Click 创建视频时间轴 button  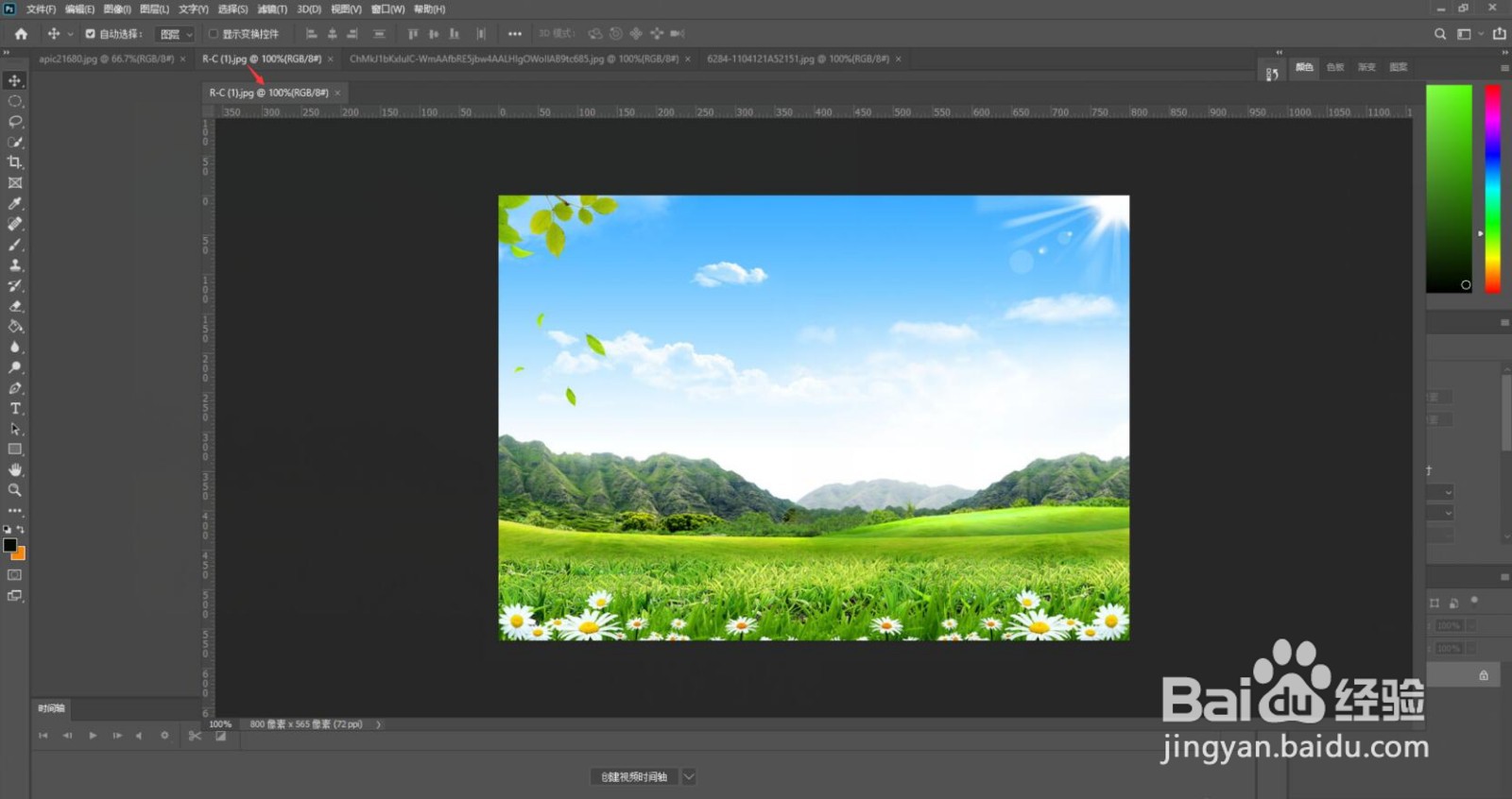pos(634,776)
